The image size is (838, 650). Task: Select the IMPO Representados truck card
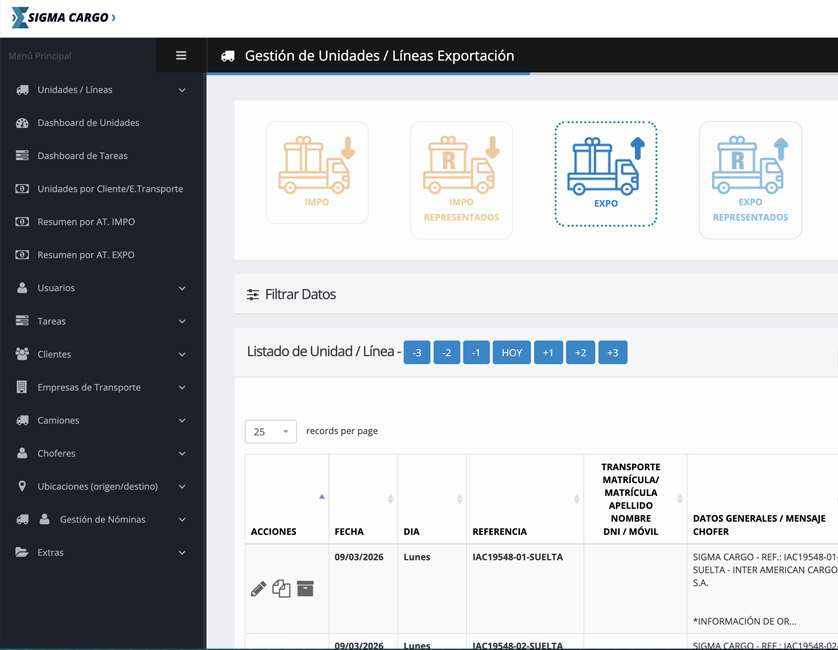point(461,180)
